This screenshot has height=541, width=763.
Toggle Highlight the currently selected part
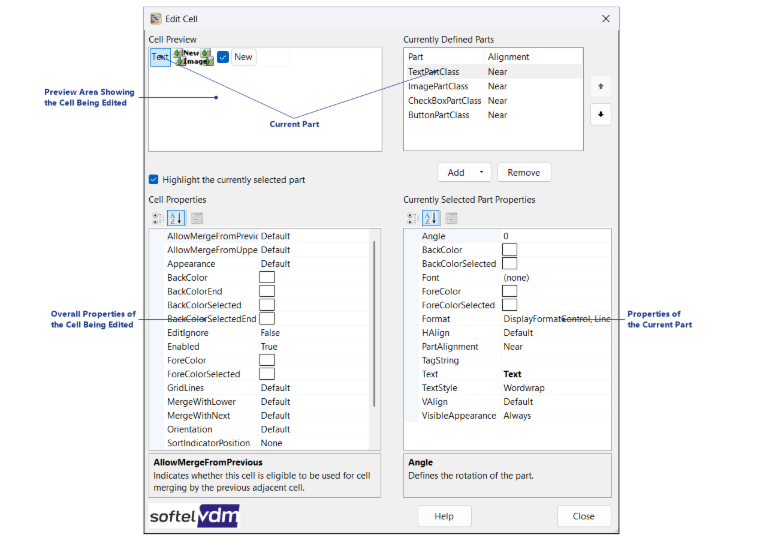click(154, 180)
